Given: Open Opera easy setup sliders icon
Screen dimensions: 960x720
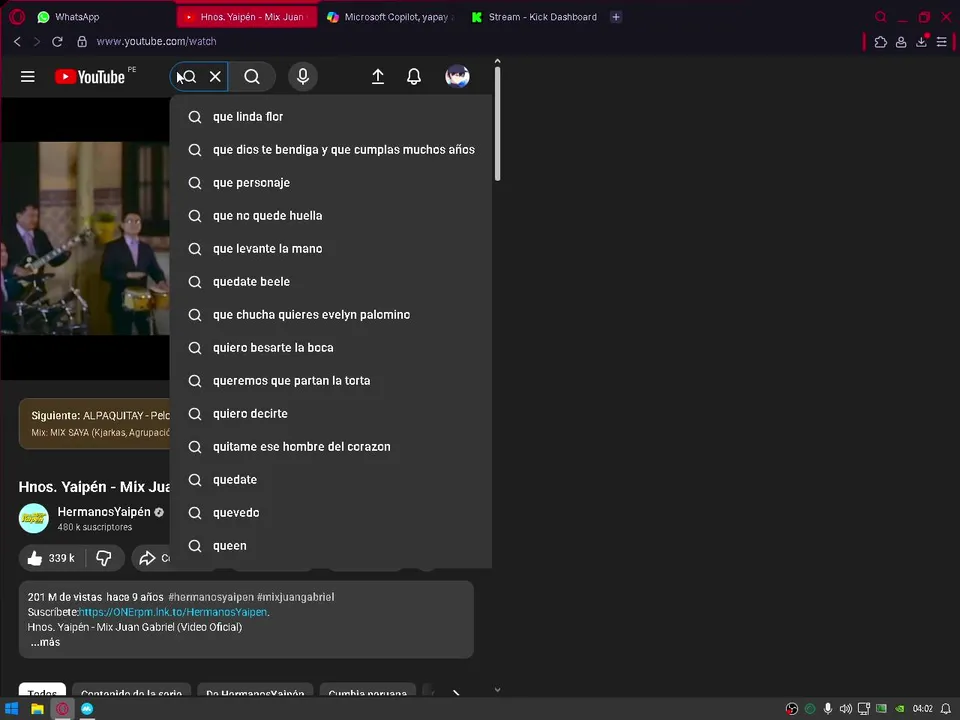Looking at the screenshot, I should click(x=942, y=42).
